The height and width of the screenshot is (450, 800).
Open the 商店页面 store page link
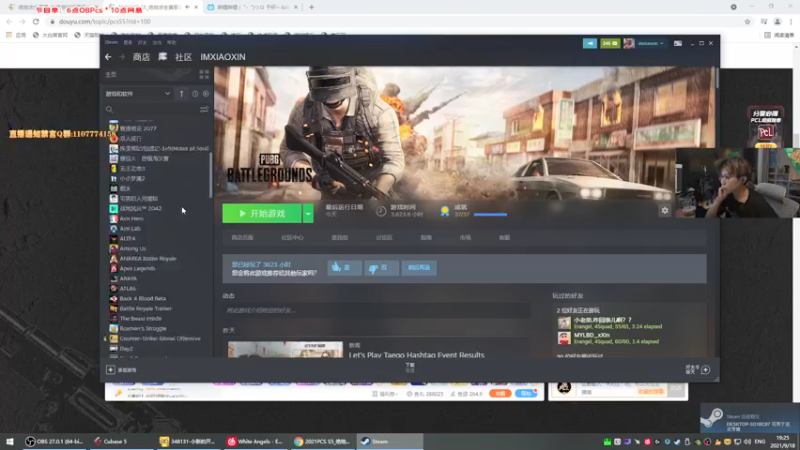[x=242, y=238]
